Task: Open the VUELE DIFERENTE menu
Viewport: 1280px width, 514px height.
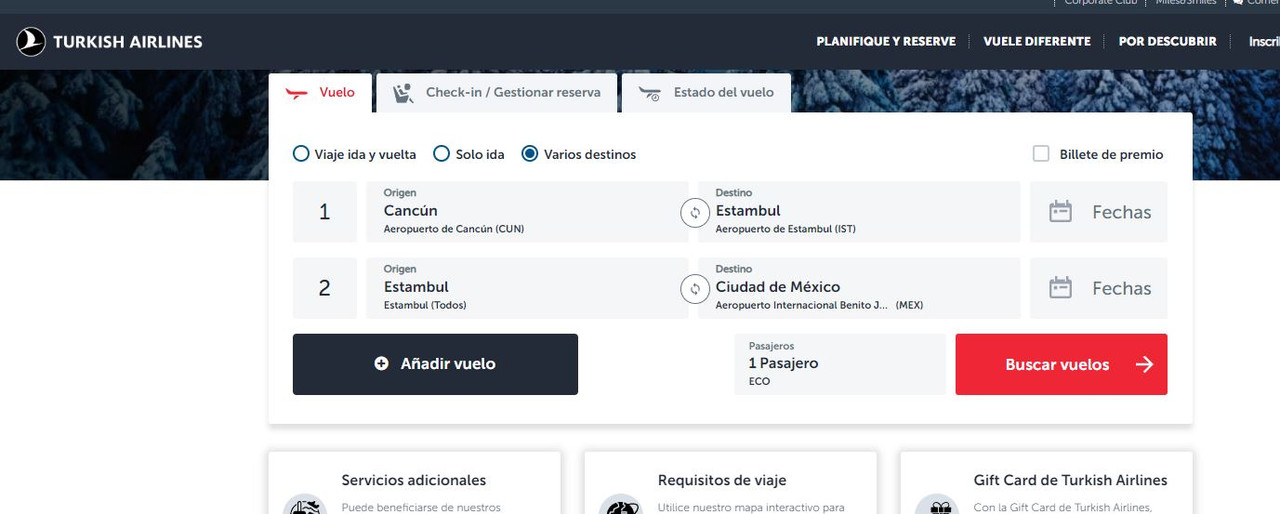Action: coord(1037,42)
